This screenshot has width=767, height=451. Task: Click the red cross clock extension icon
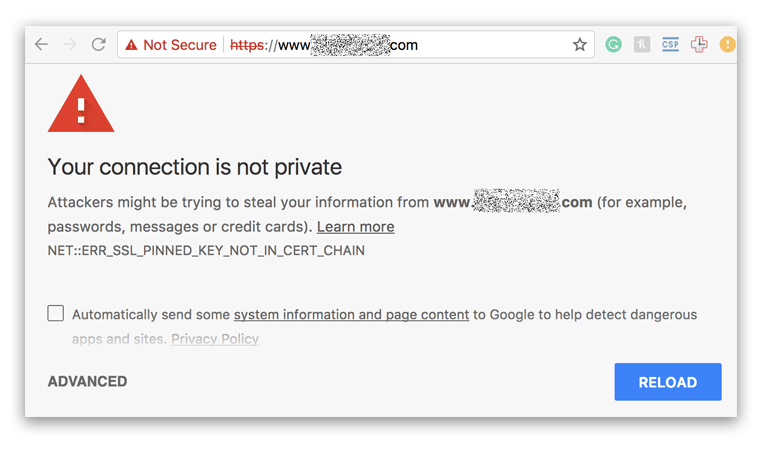tap(699, 45)
